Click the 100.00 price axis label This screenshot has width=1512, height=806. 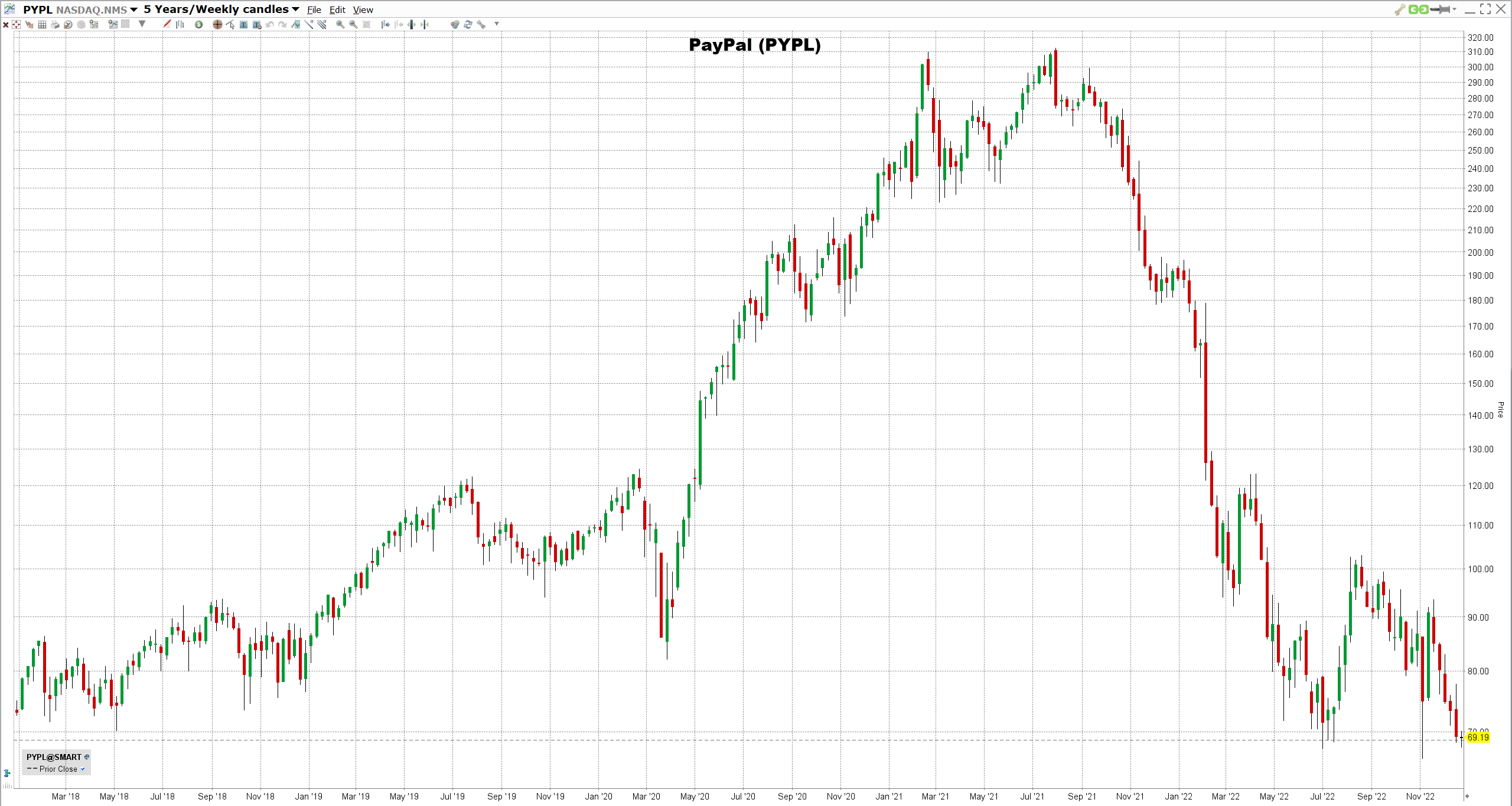(x=1481, y=569)
